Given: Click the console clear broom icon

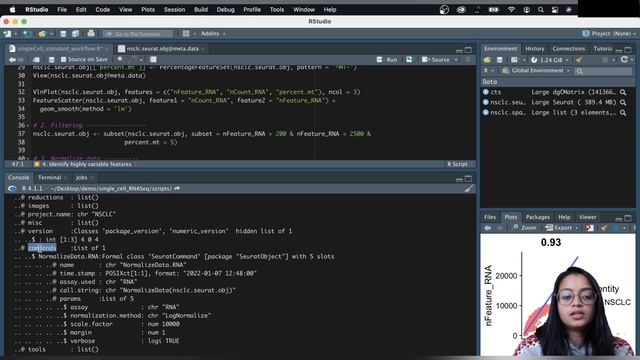Looking at the screenshot, I should pos(469,189).
